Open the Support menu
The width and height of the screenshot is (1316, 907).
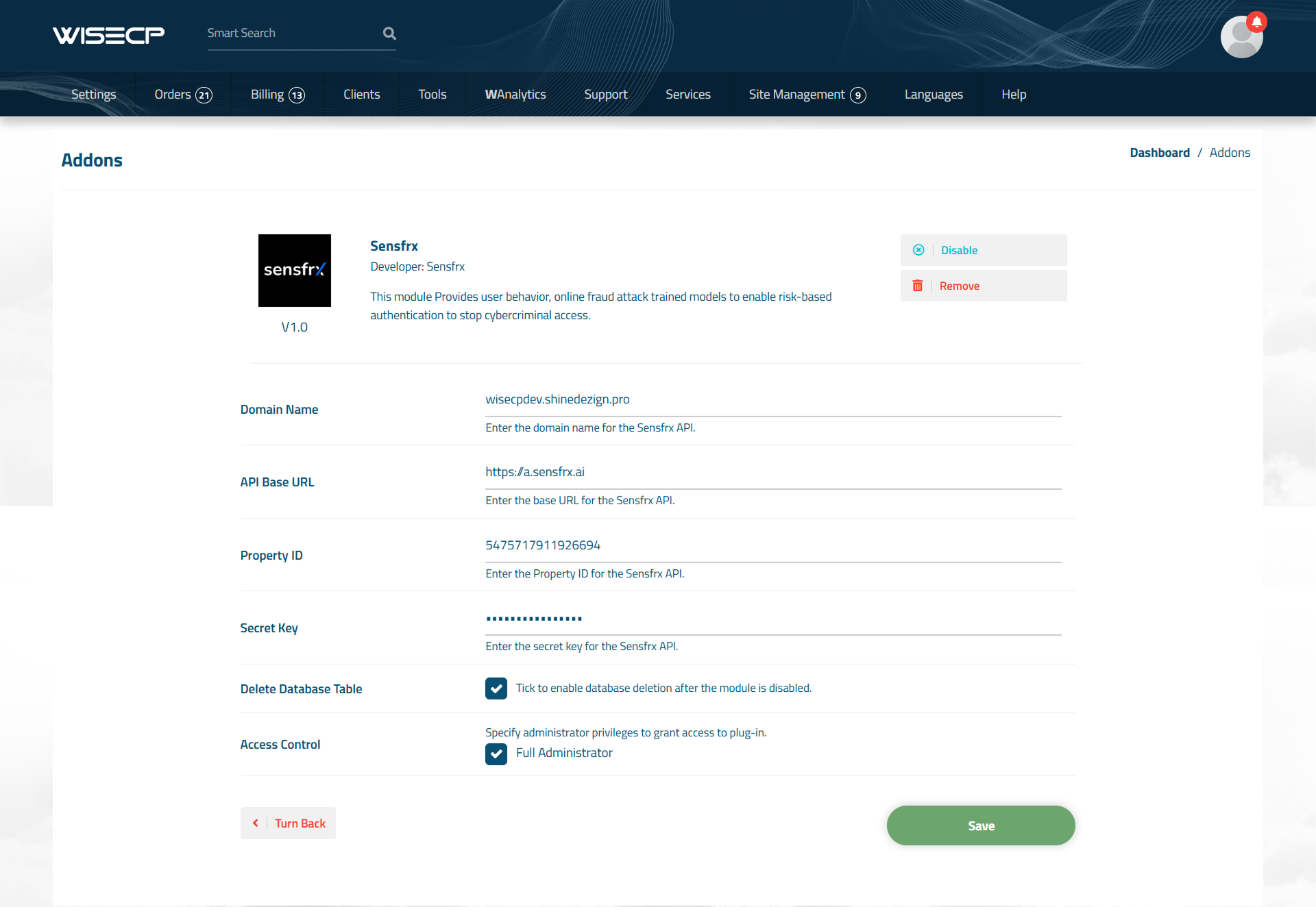click(605, 95)
